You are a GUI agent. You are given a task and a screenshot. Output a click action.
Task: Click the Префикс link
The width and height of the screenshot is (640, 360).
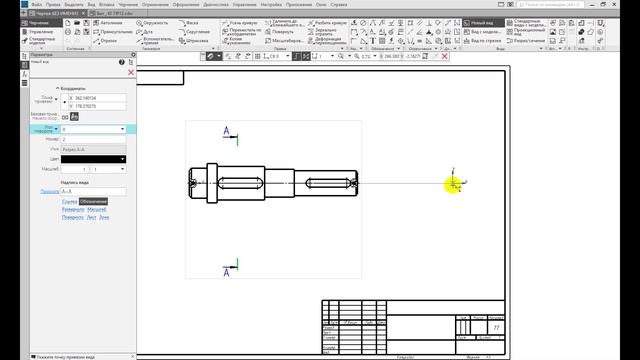[49, 191]
